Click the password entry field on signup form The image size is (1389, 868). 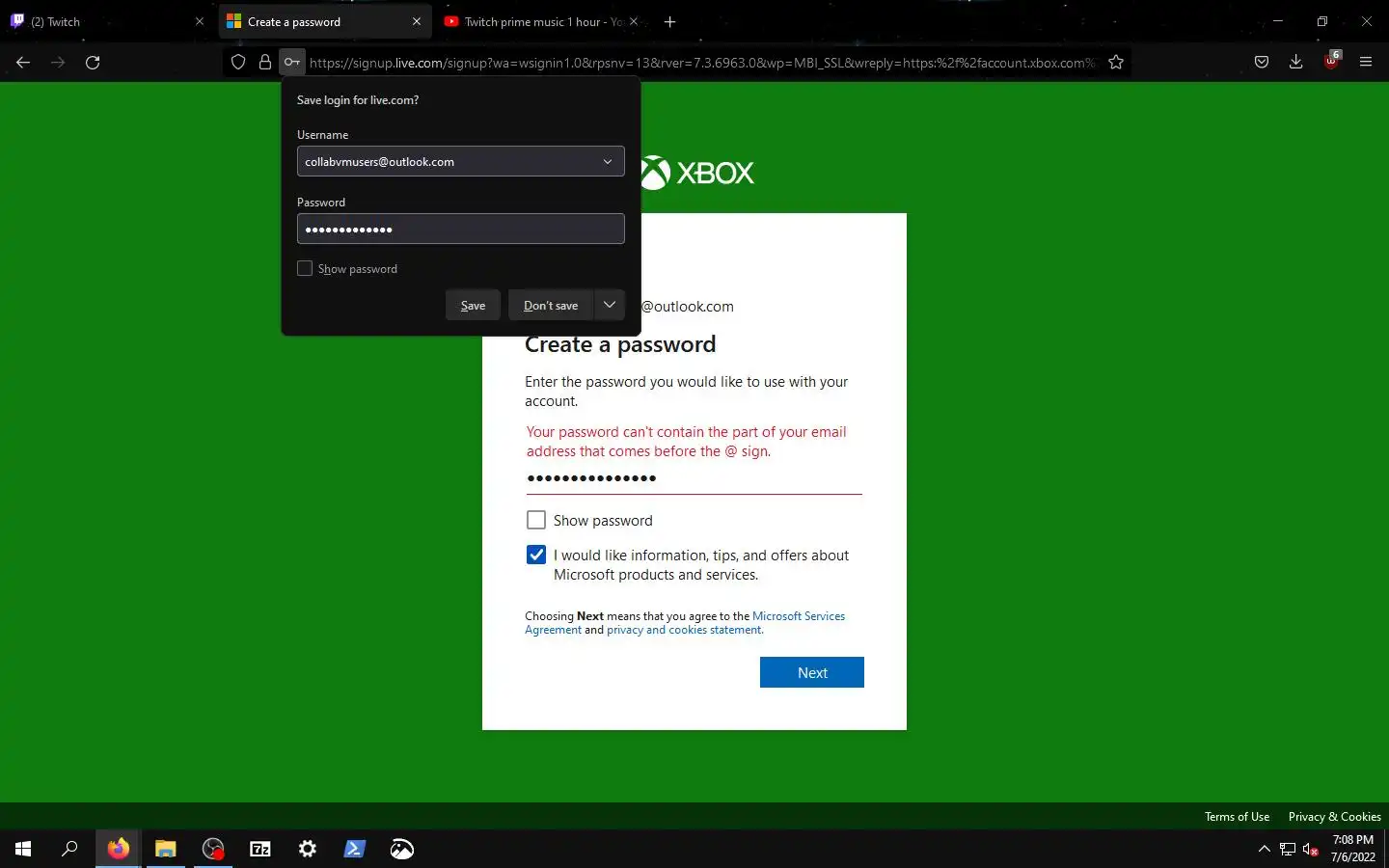(x=694, y=478)
